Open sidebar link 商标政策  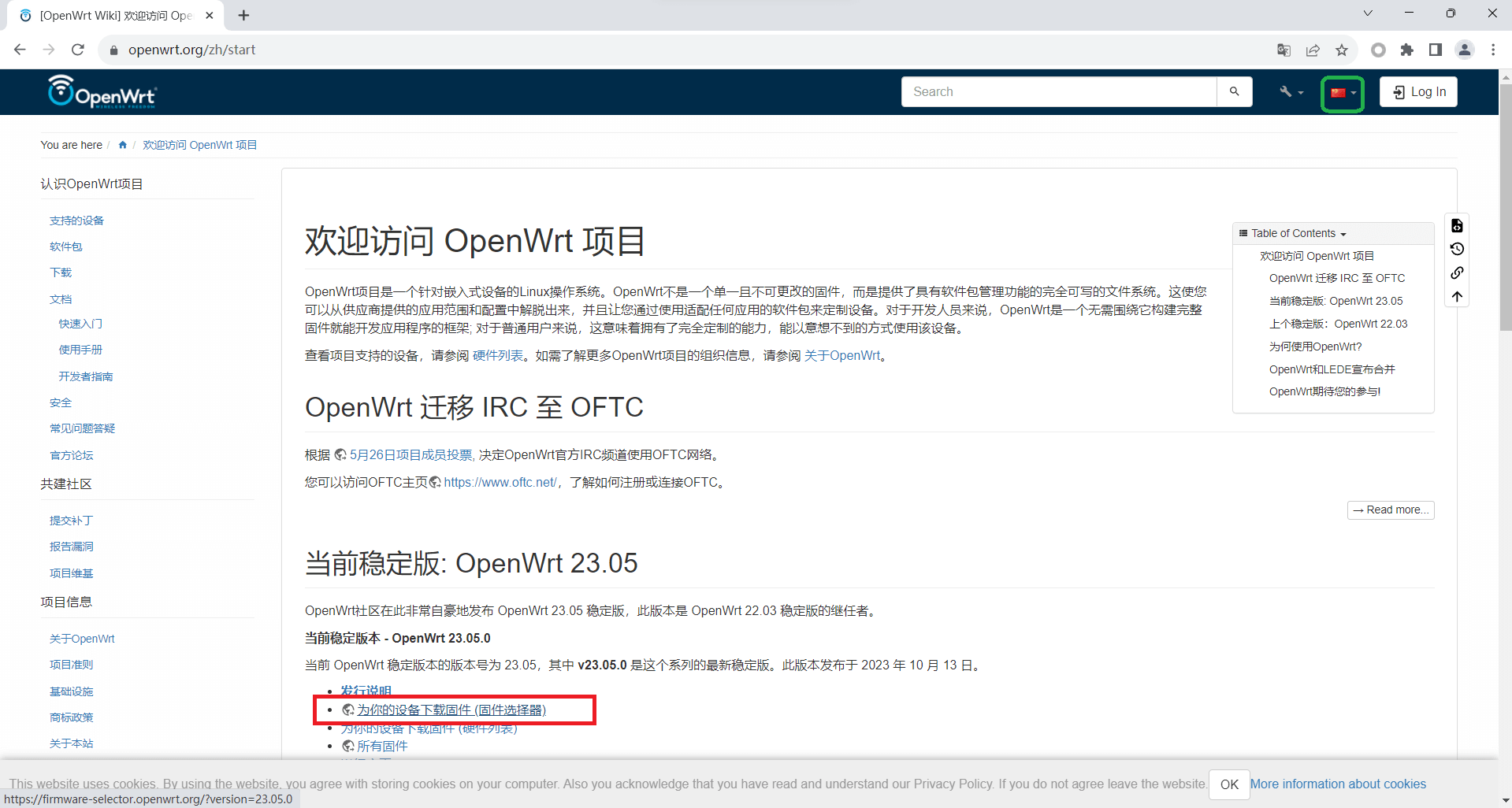point(71,717)
